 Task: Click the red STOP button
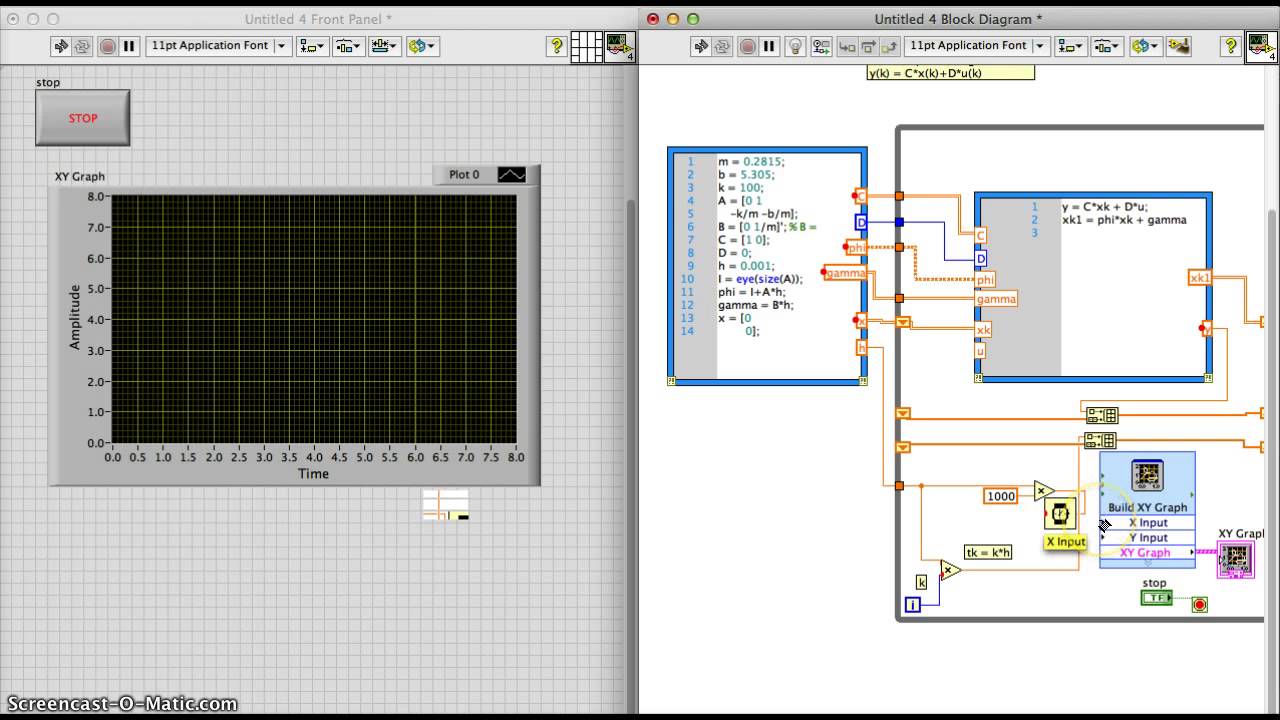click(x=83, y=118)
